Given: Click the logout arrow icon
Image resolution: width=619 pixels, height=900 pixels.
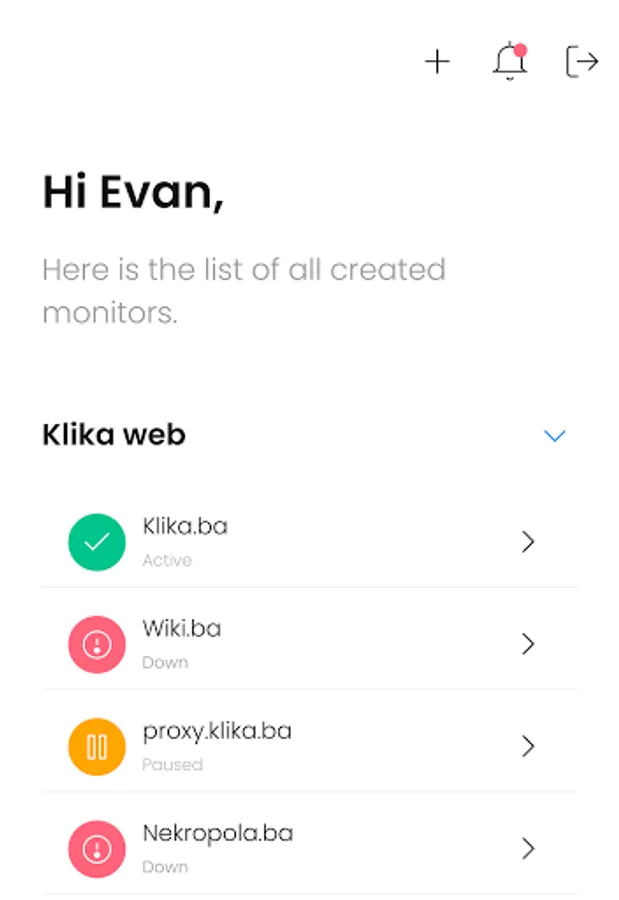Looking at the screenshot, I should 582,61.
